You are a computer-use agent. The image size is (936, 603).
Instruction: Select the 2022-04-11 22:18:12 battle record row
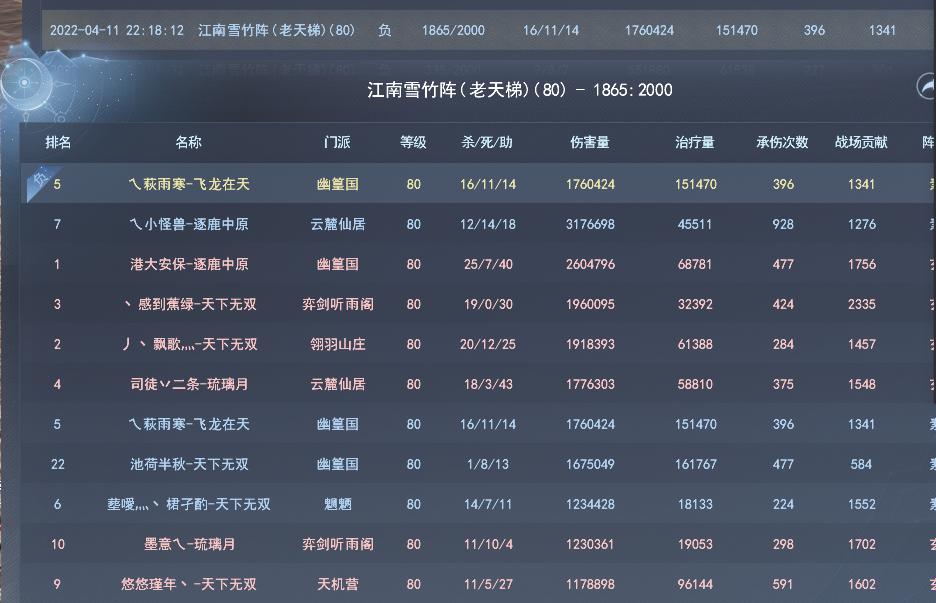click(x=488, y=30)
